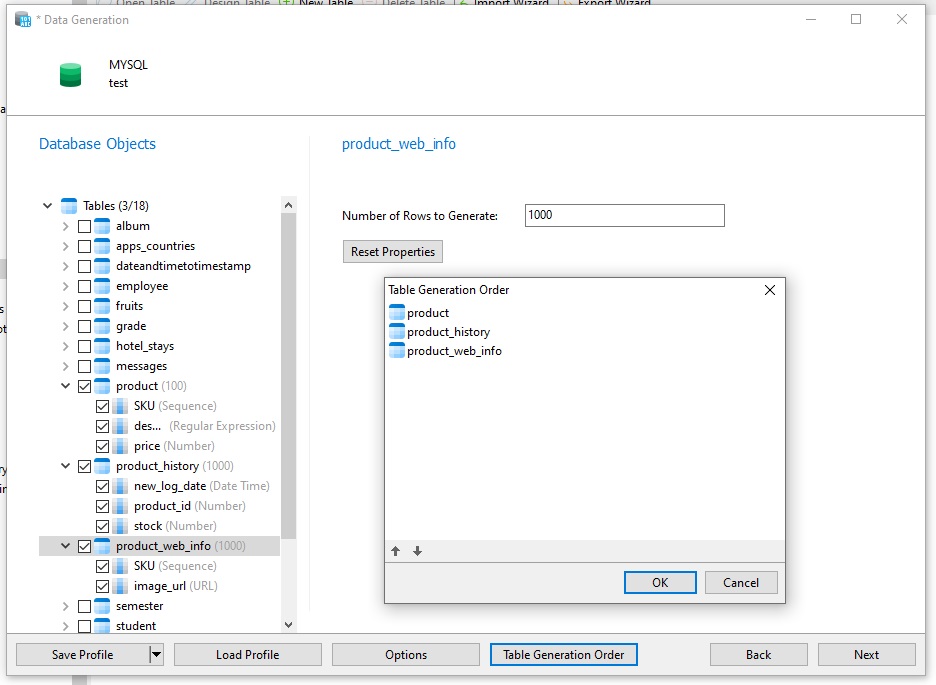This screenshot has width=936, height=685.
Task: Click the hotel_stays table icon
Action: 102,346
